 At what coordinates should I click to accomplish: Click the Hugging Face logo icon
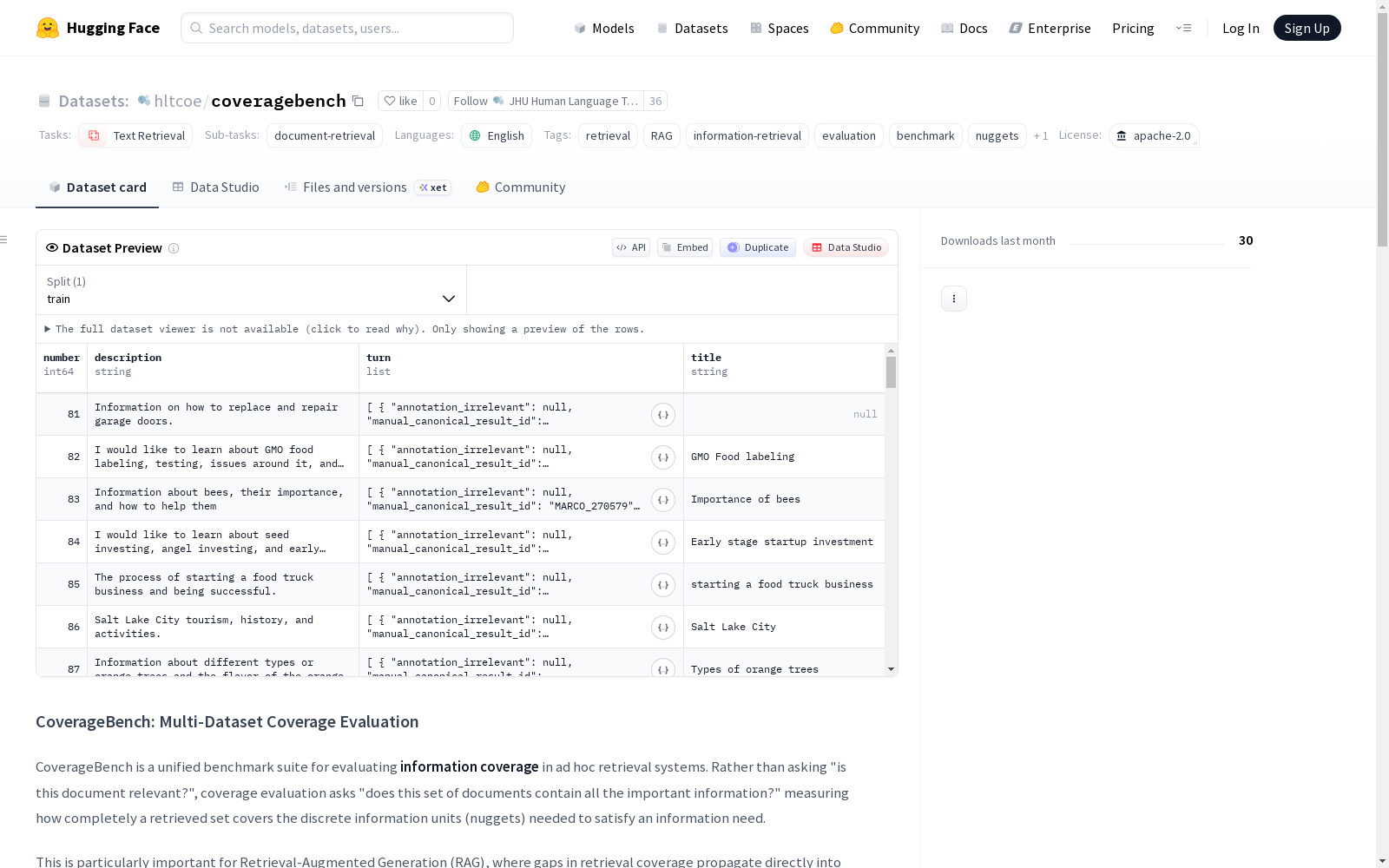point(48,28)
